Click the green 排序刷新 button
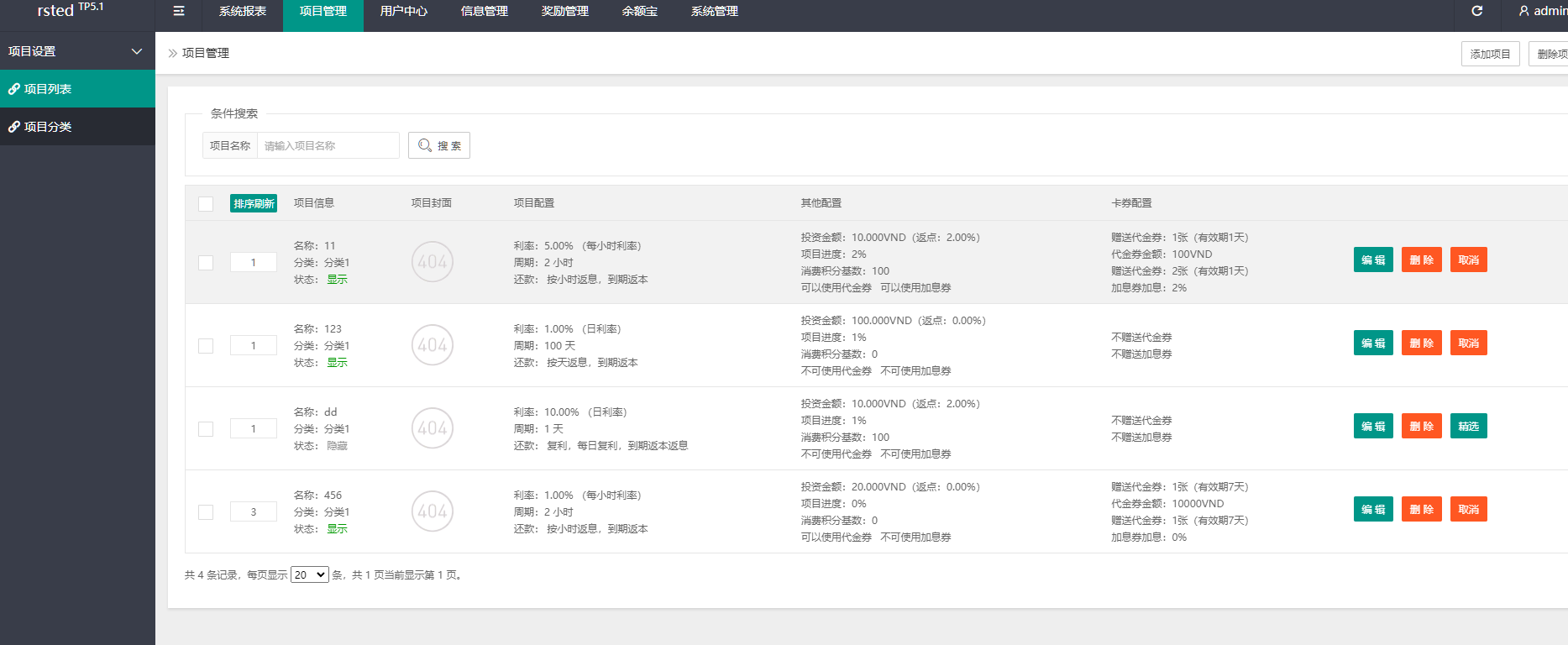Image resolution: width=1568 pixels, height=645 pixels. click(254, 203)
